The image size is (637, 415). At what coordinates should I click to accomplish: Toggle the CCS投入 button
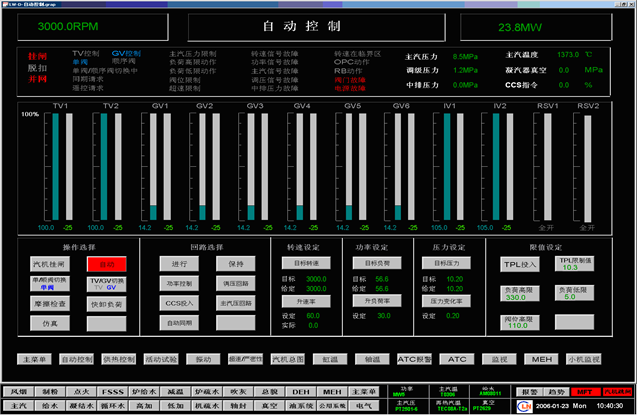[x=179, y=303]
